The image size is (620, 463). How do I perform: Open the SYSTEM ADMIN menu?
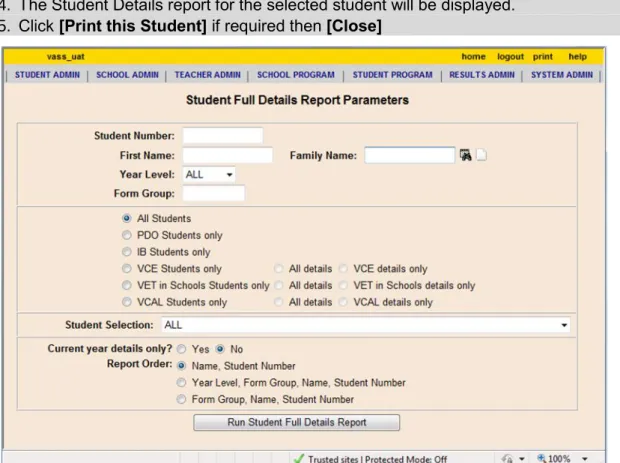[x=562, y=75]
